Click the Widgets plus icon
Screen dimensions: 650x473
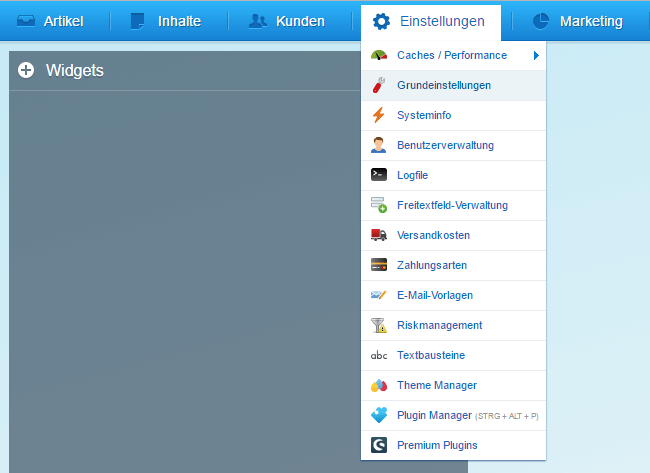point(26,70)
